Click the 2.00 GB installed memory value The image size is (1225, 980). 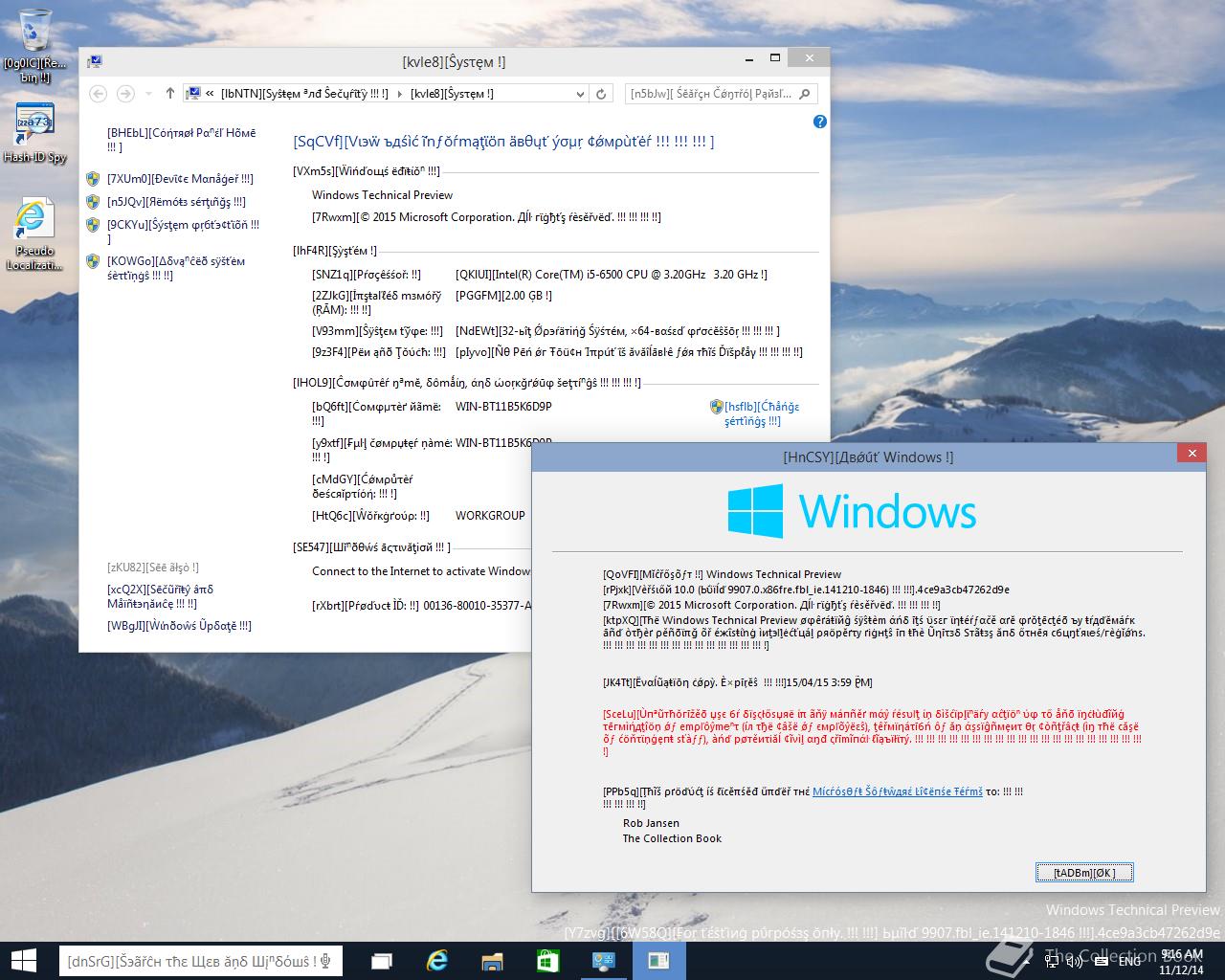point(503,296)
